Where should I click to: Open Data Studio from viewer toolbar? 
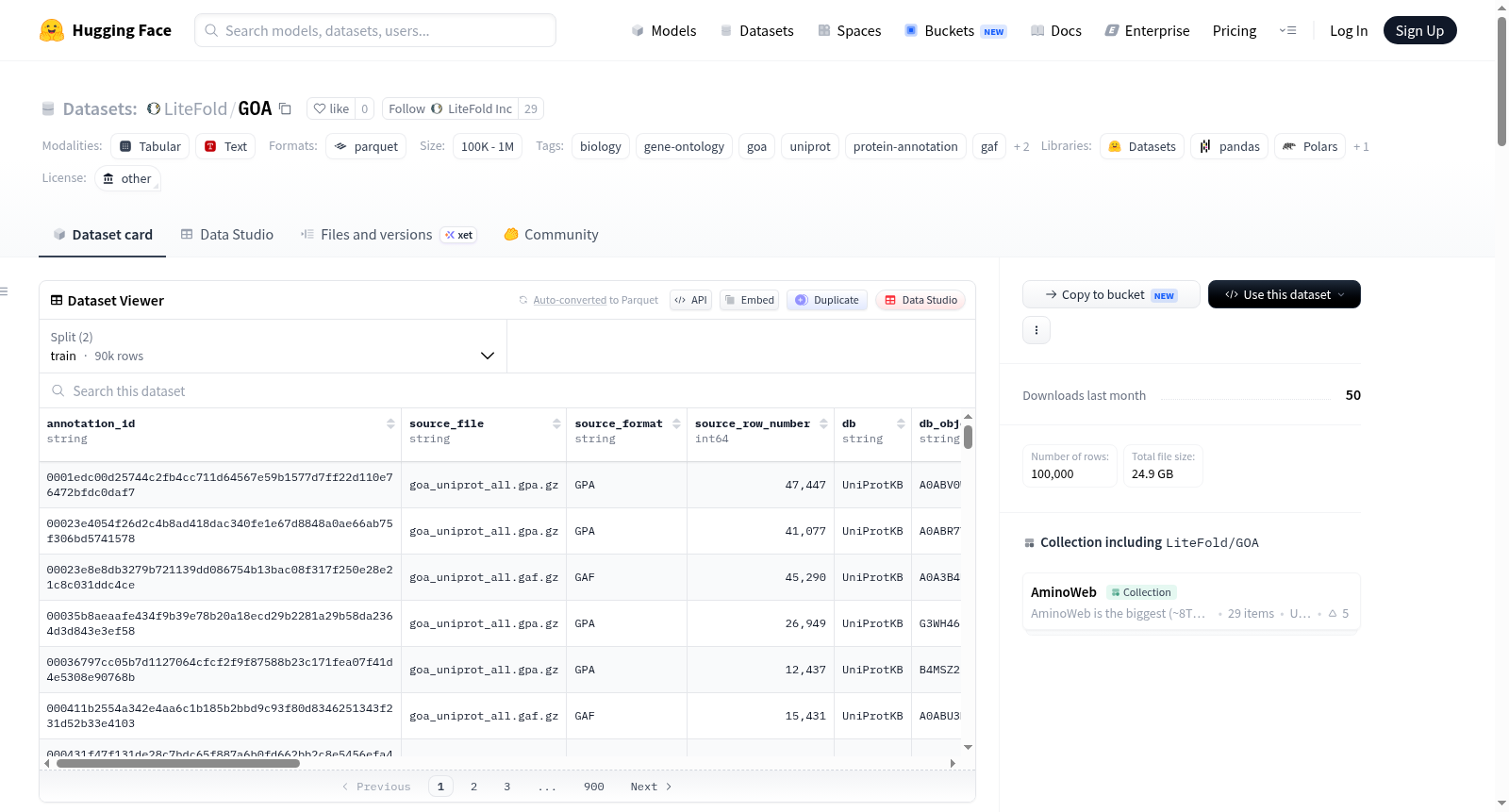tap(920, 300)
